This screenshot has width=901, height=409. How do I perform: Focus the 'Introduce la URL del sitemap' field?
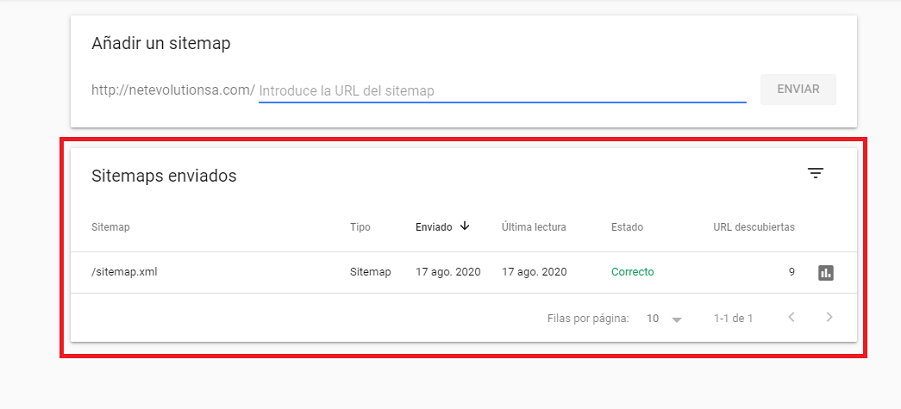(502, 90)
